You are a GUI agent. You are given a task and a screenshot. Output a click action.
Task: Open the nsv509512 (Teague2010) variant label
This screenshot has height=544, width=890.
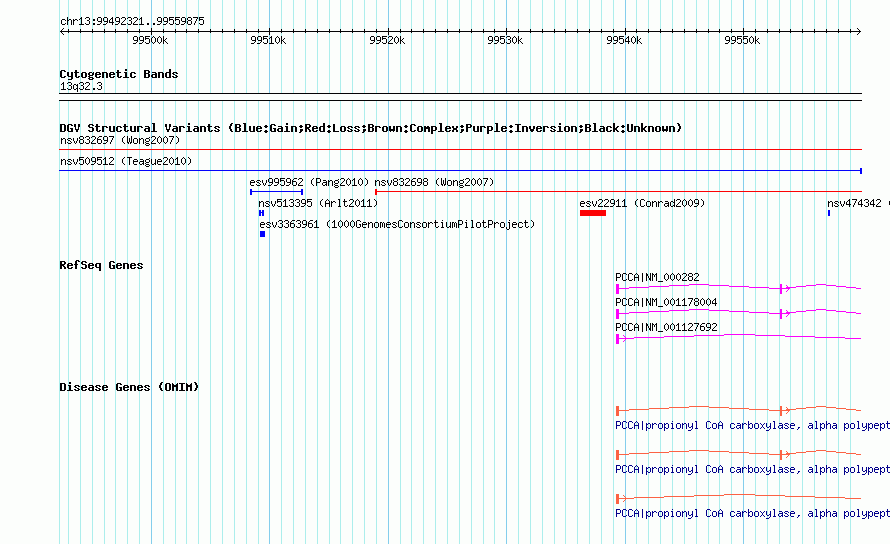(x=126, y=161)
